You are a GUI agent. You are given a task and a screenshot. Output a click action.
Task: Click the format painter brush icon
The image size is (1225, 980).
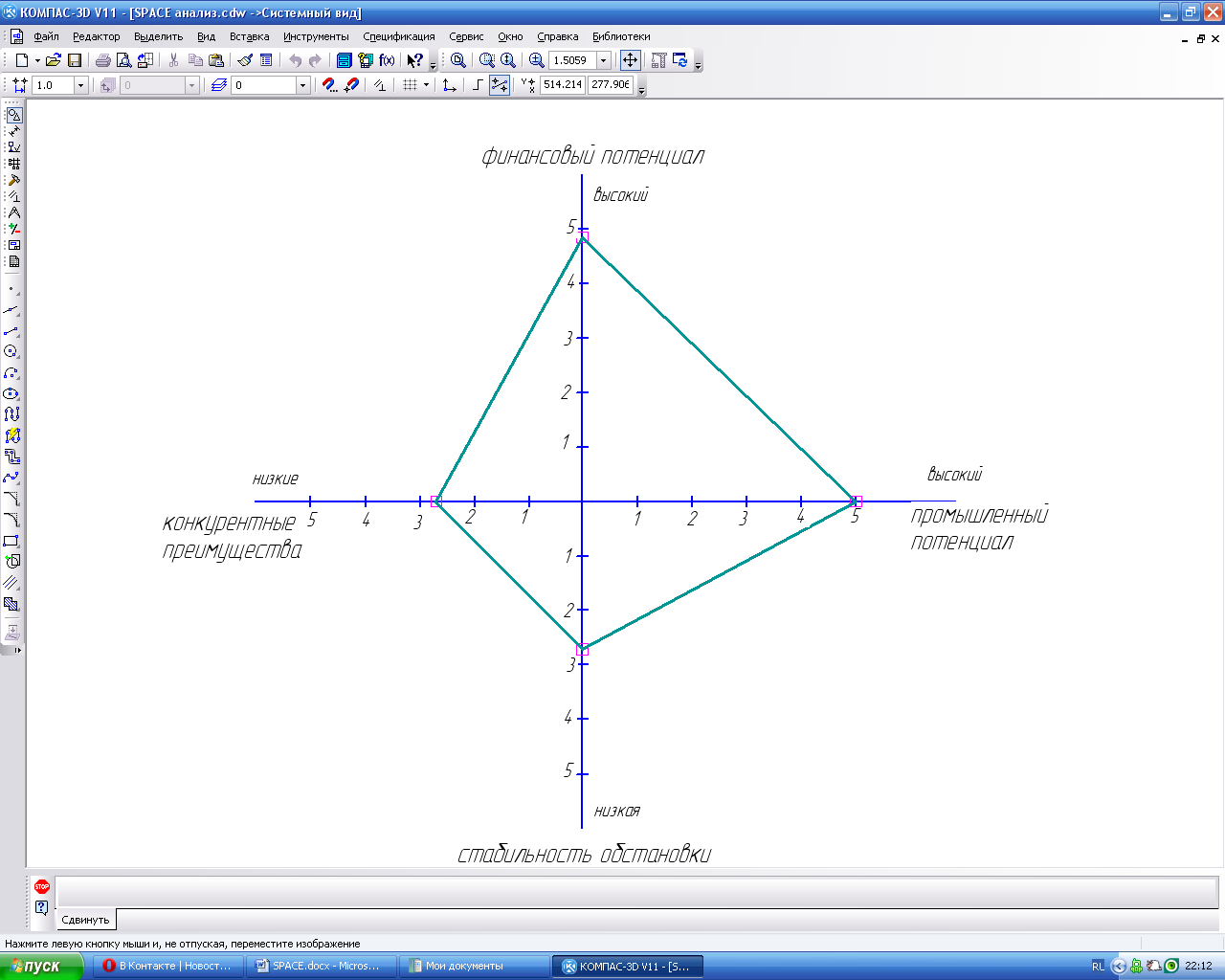coord(245,60)
